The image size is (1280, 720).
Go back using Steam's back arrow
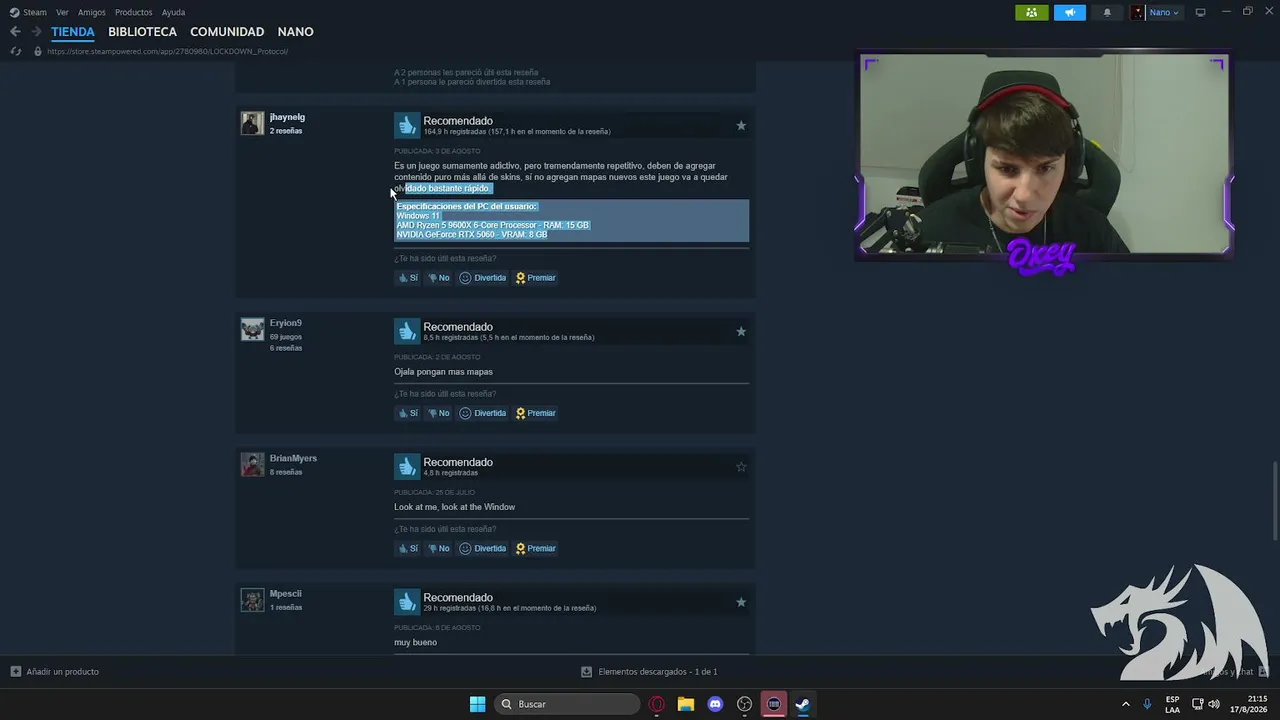point(15,32)
